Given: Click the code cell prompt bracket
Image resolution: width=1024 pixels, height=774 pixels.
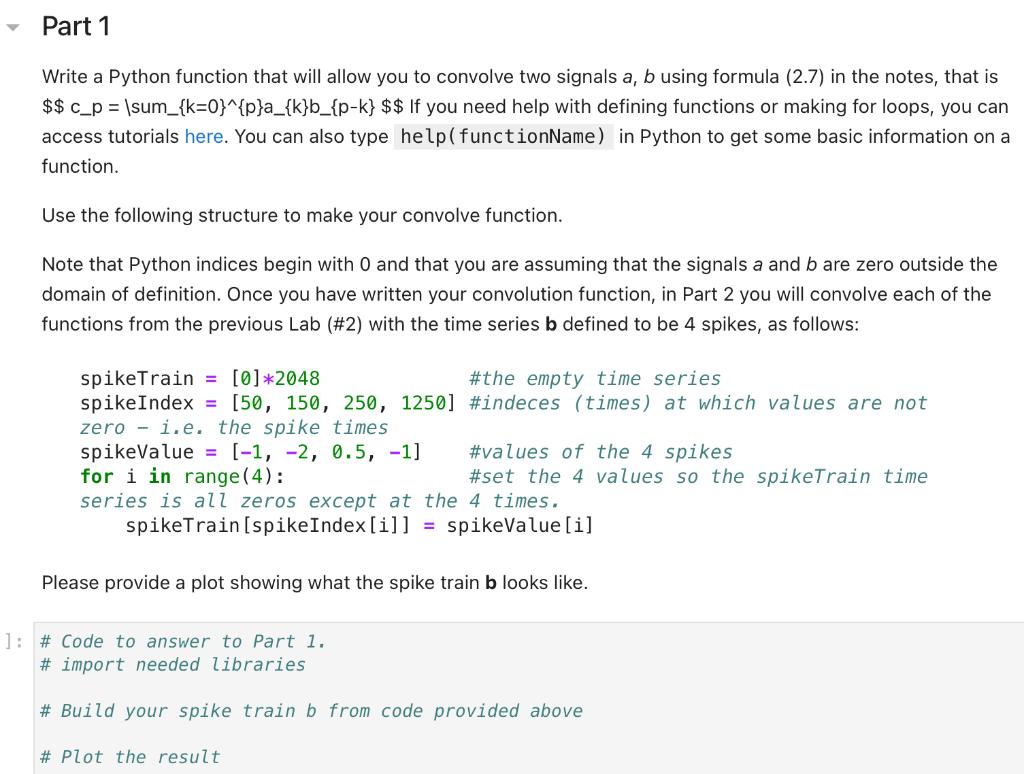Looking at the screenshot, I should [12, 641].
